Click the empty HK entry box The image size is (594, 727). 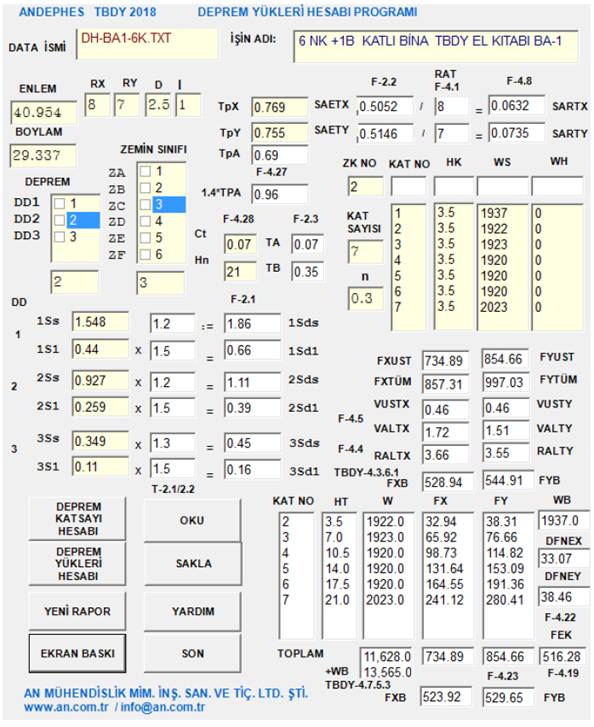[453, 186]
